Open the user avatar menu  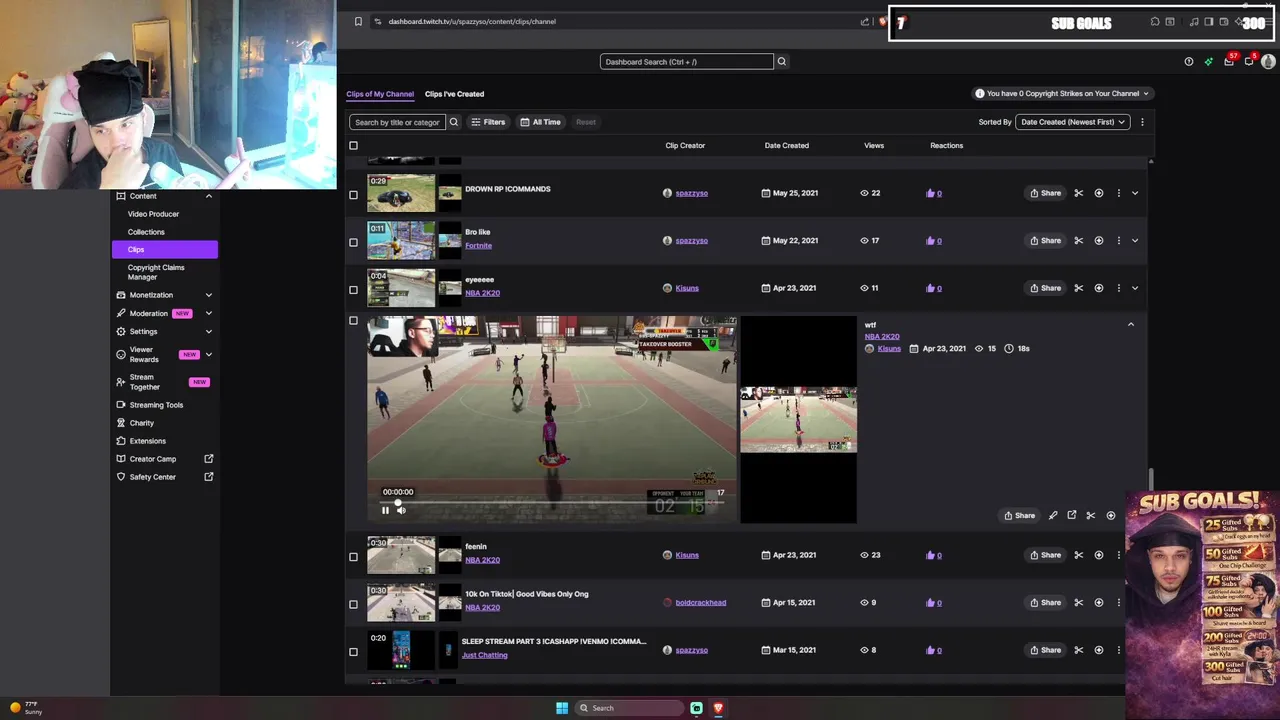coord(1268,62)
